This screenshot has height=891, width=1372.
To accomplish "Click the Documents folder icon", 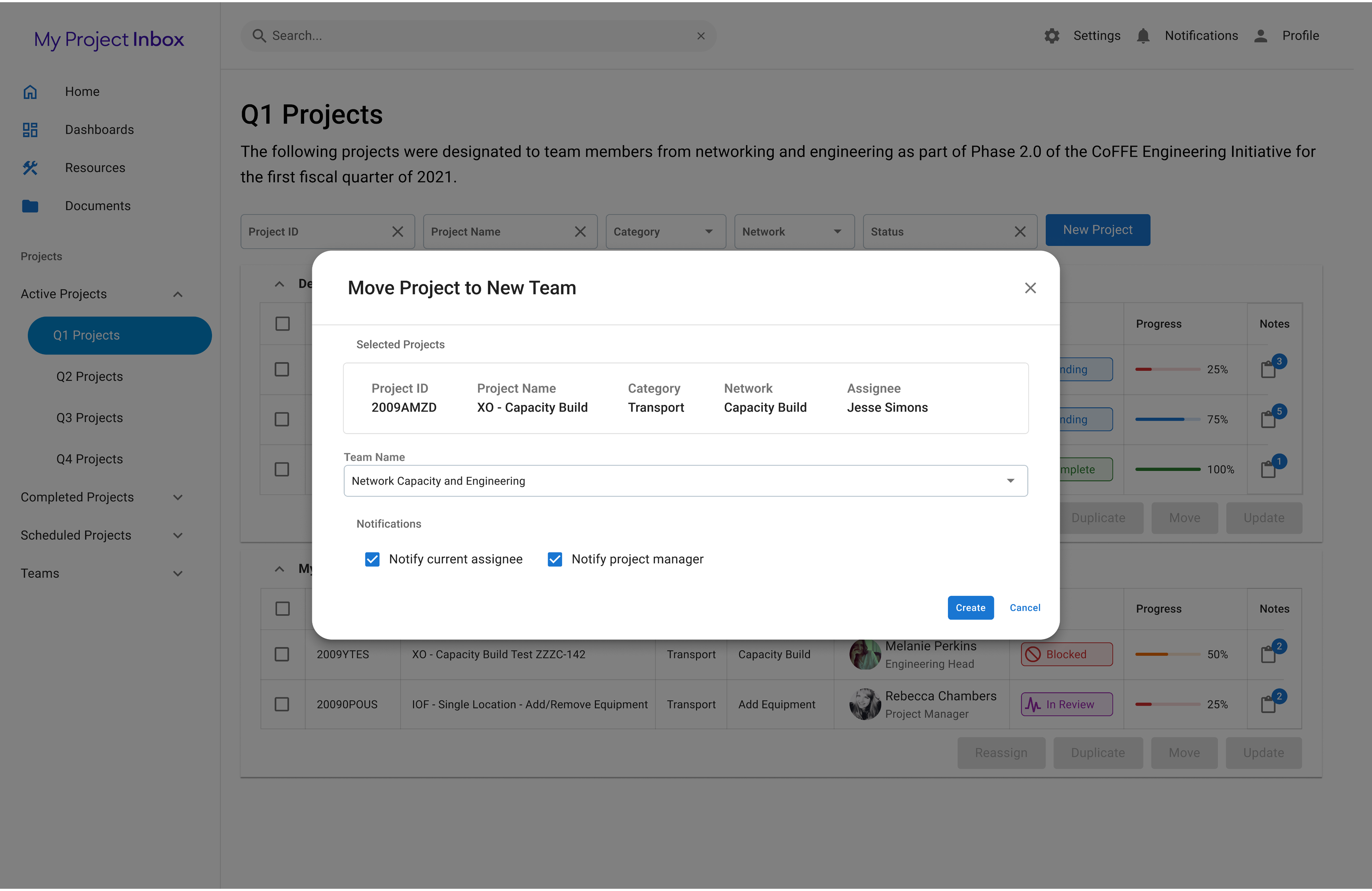I will 30,206.
